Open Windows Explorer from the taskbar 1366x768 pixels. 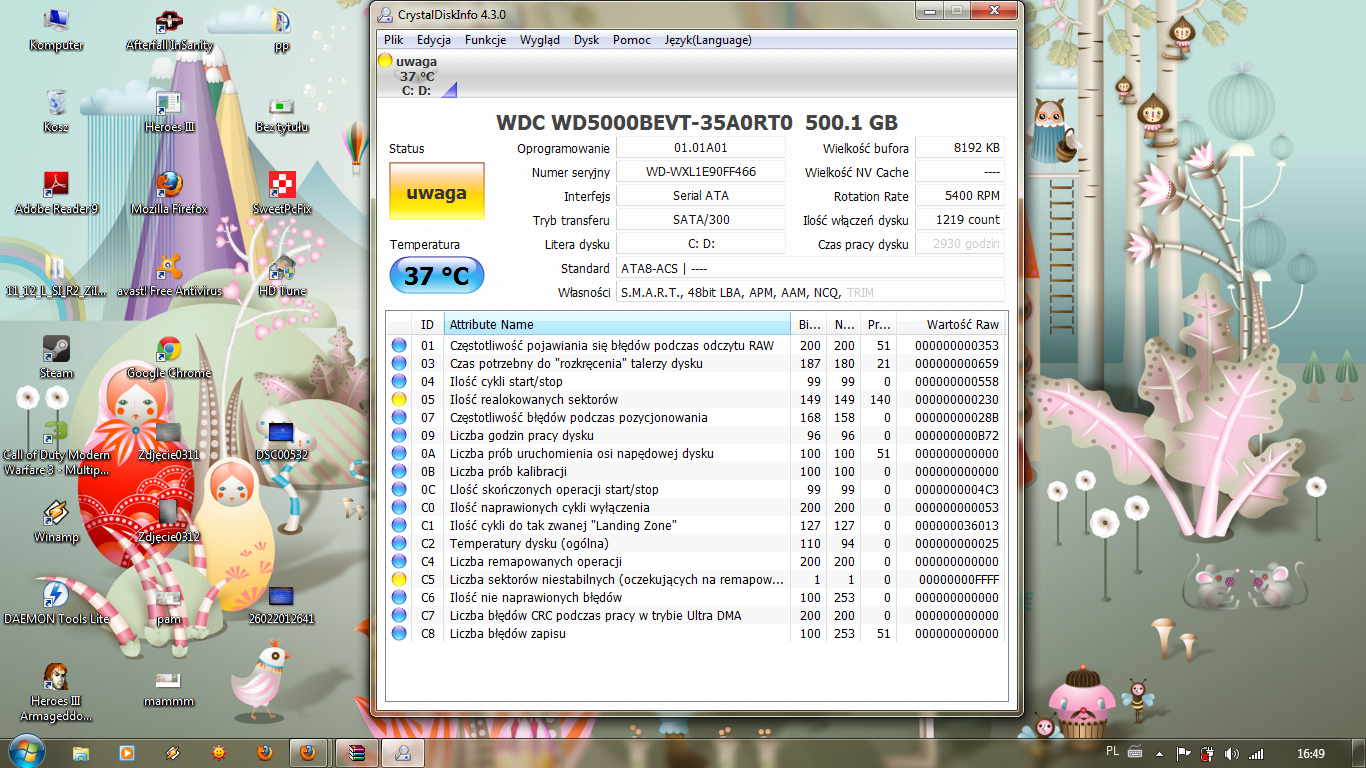pos(81,752)
